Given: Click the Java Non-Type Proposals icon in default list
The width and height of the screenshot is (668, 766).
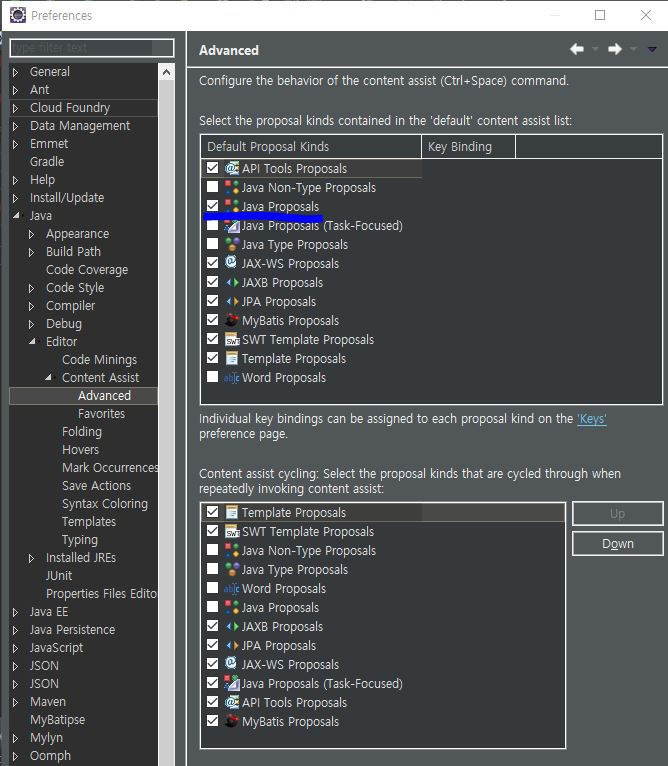Looking at the screenshot, I should coord(232,187).
